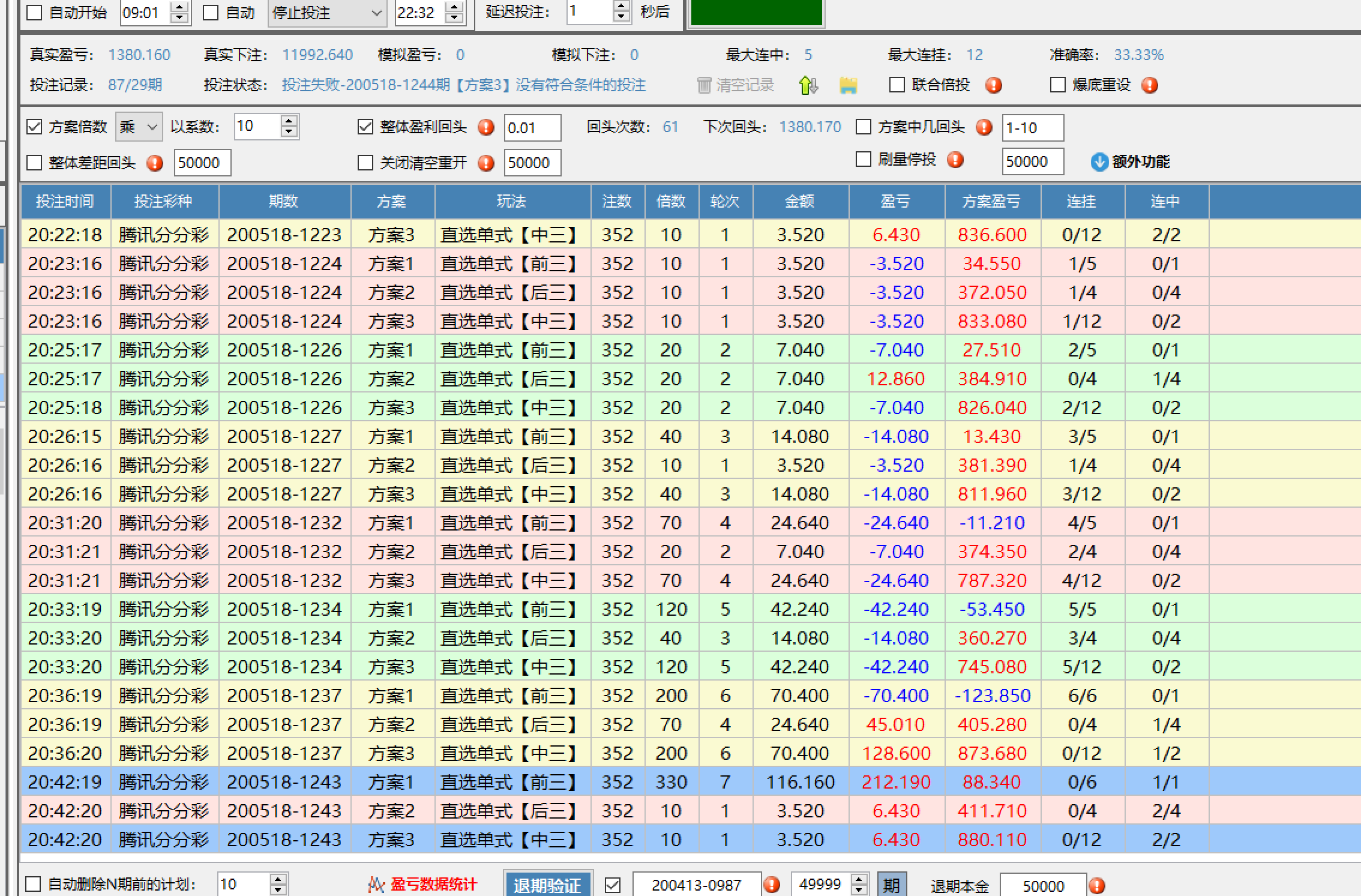Open the info hint beside 退期本金 field
1361x896 pixels.
coord(1097,886)
